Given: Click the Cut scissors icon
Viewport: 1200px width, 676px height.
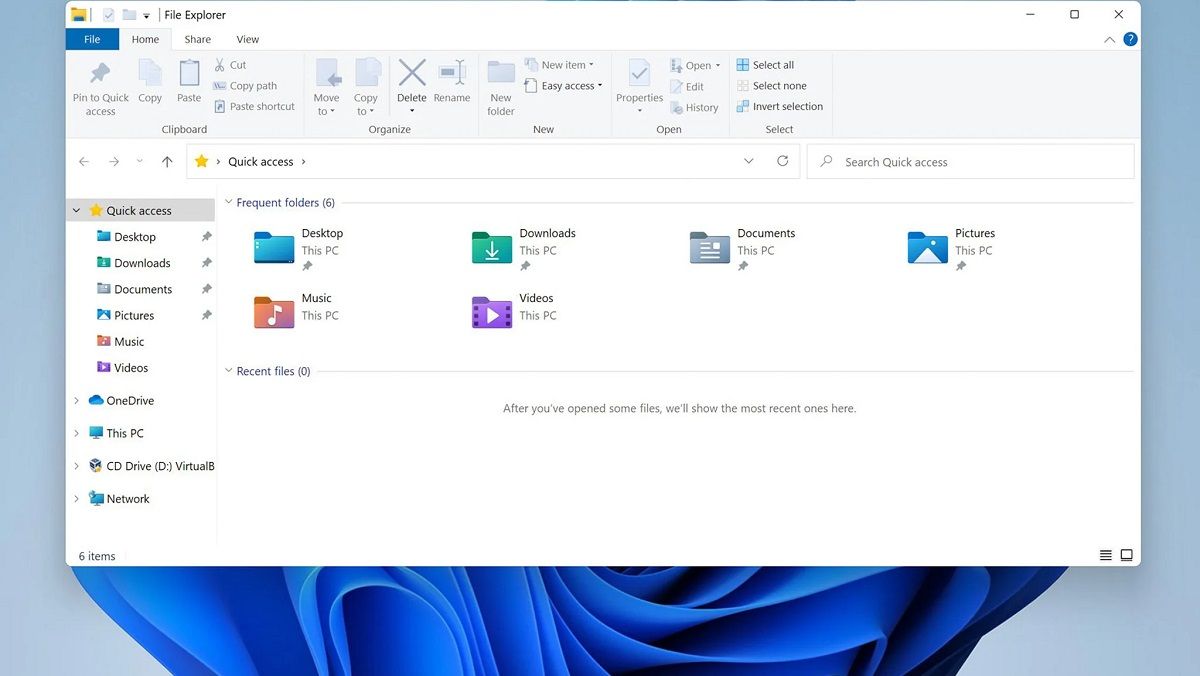Looking at the screenshot, I should click(x=220, y=65).
